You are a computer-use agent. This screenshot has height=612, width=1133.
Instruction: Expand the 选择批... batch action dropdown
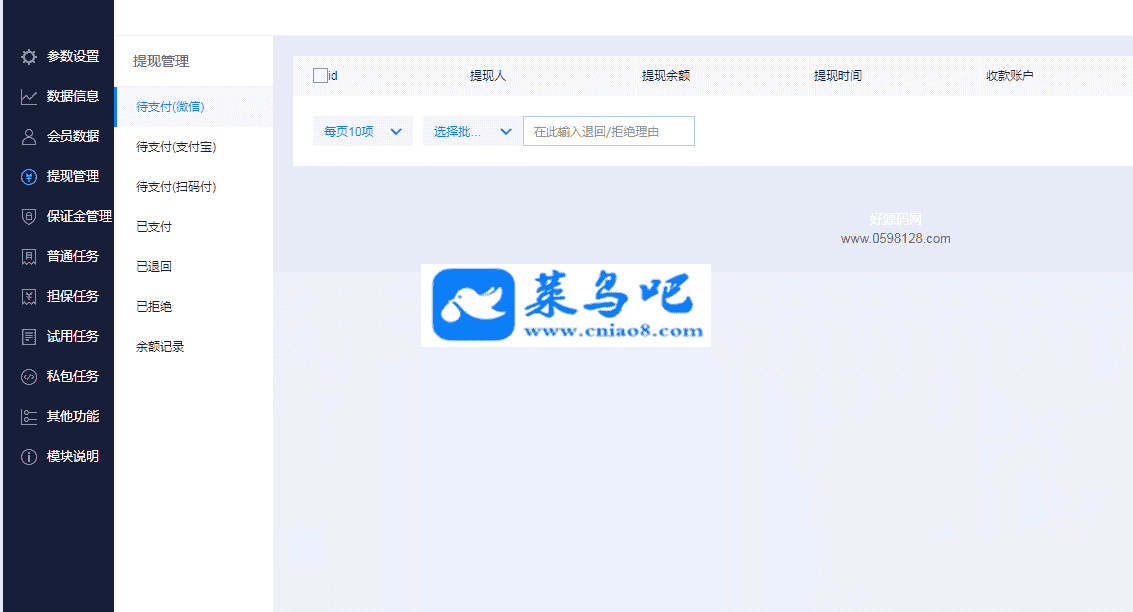coord(472,131)
